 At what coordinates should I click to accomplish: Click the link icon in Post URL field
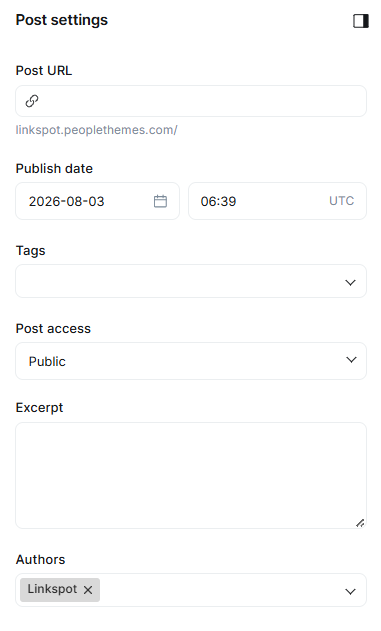32,101
